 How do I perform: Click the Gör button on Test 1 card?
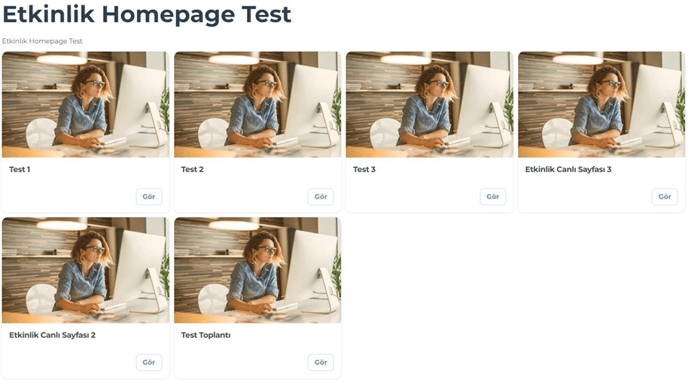pos(149,196)
